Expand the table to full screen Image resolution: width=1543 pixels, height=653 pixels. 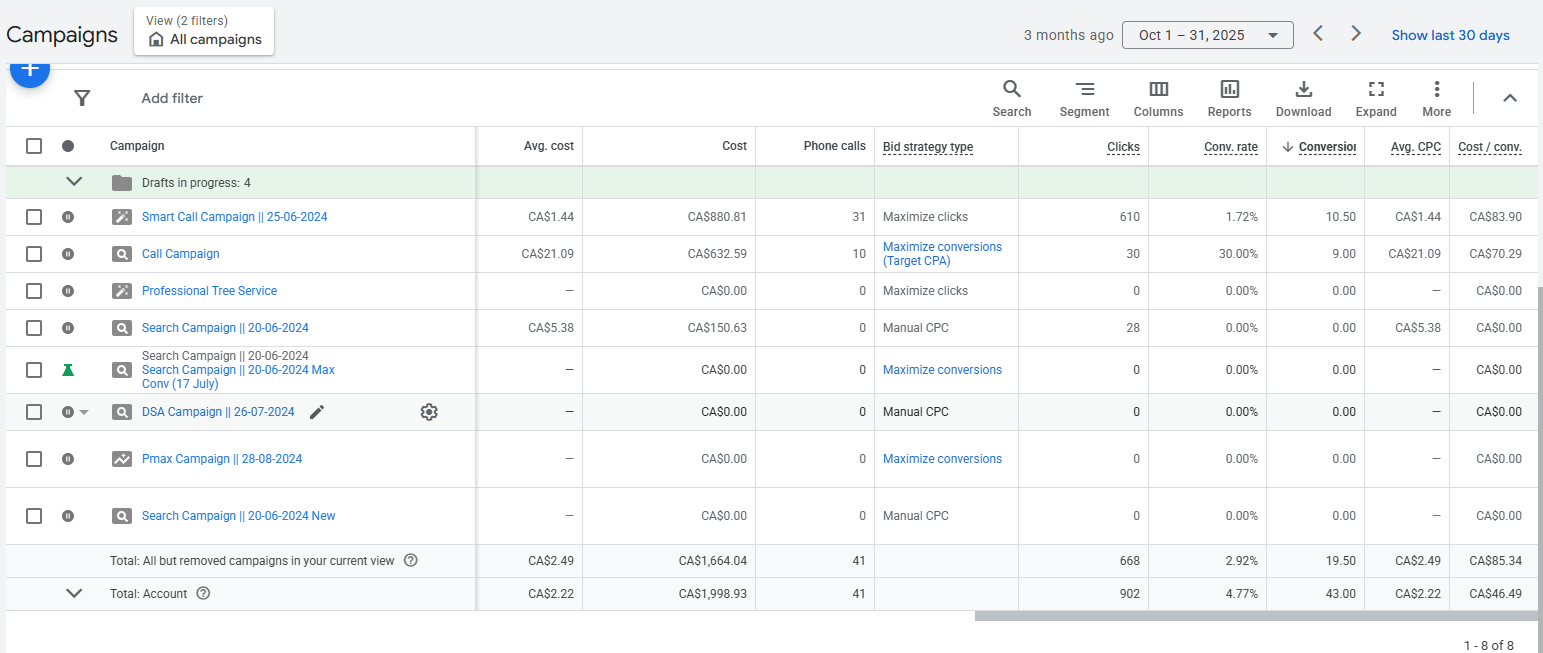point(1375,98)
